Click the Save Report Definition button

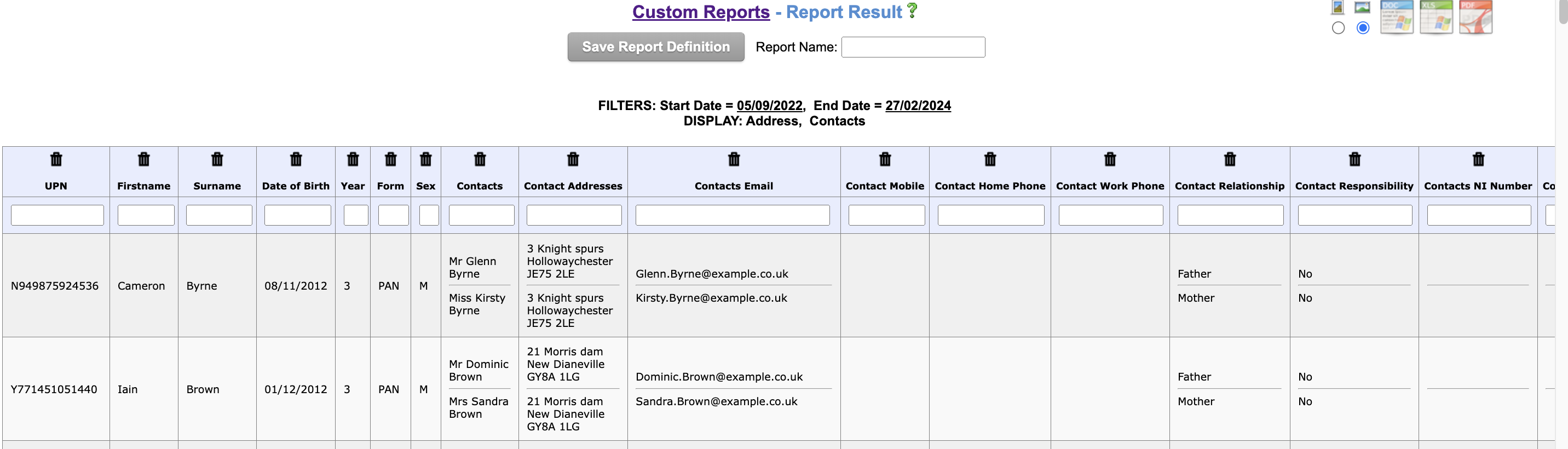click(656, 47)
